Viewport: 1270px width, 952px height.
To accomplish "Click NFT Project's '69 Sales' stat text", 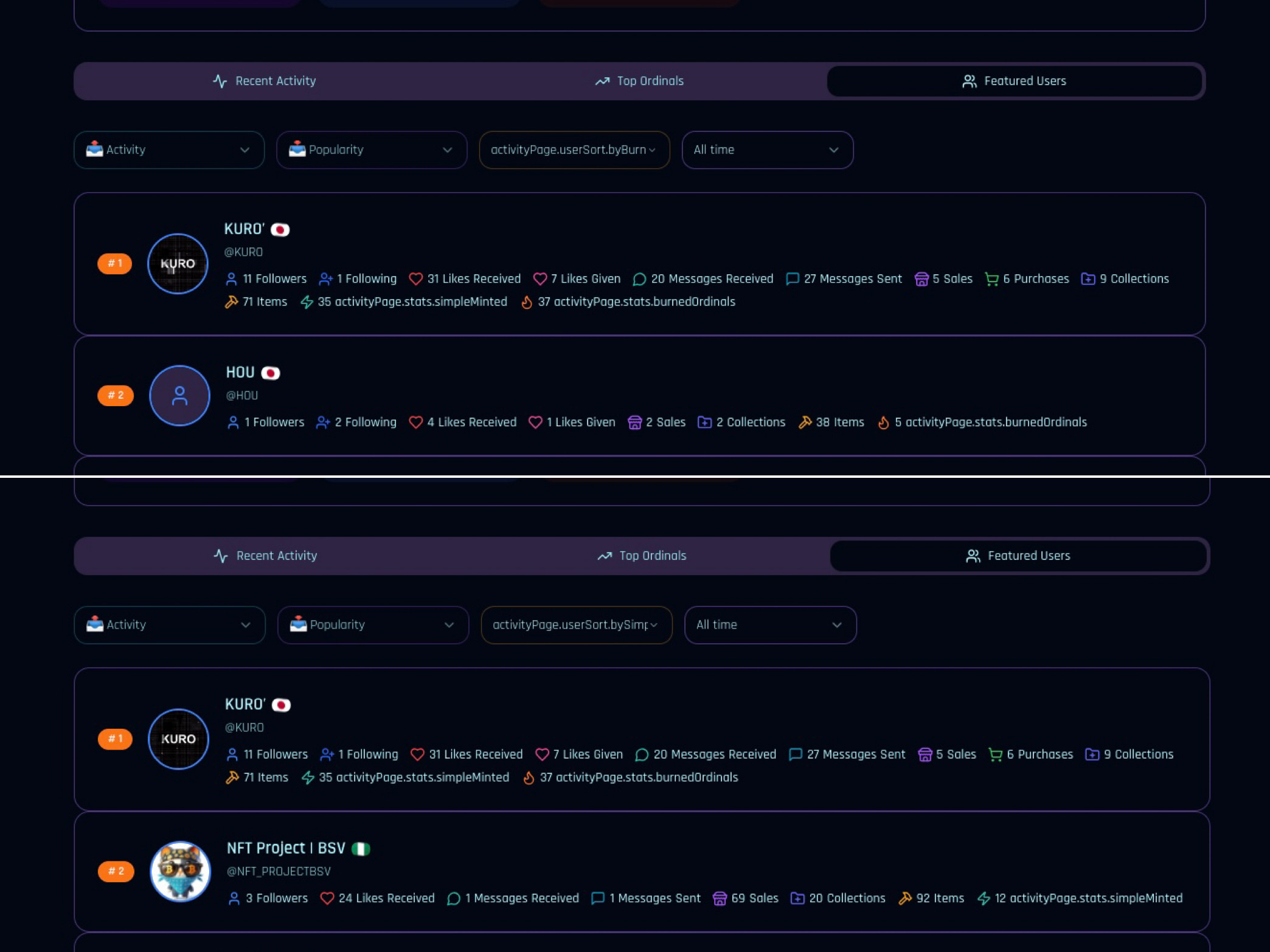I will (x=755, y=898).
